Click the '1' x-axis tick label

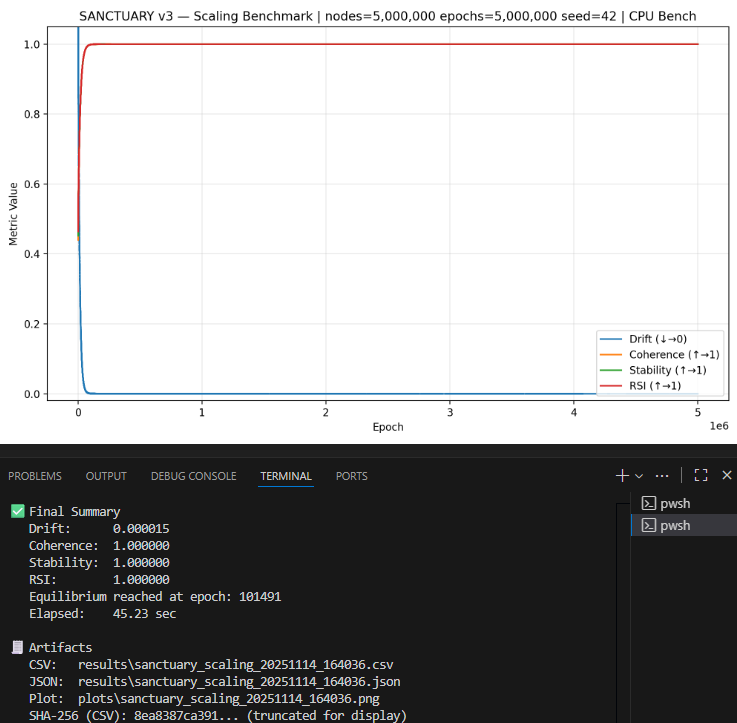pos(202,412)
